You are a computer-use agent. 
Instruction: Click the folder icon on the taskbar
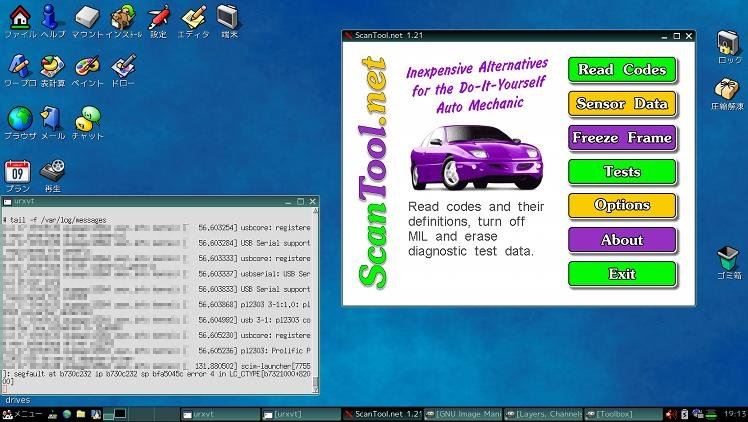click(x=81, y=414)
